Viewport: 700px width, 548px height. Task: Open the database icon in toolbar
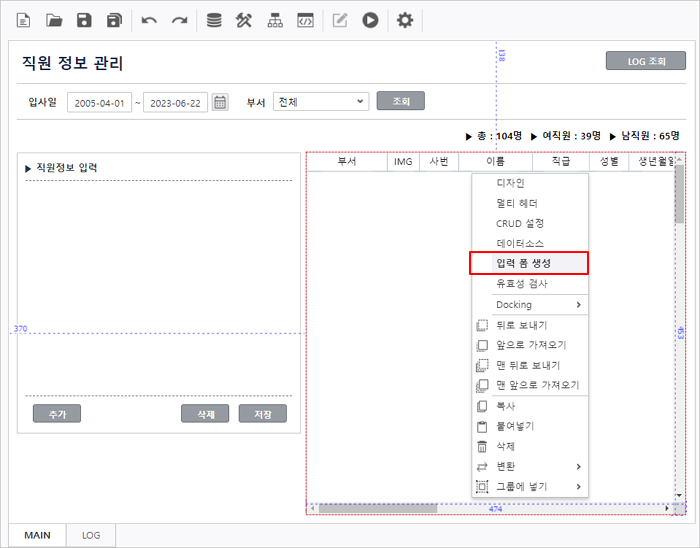pos(214,20)
